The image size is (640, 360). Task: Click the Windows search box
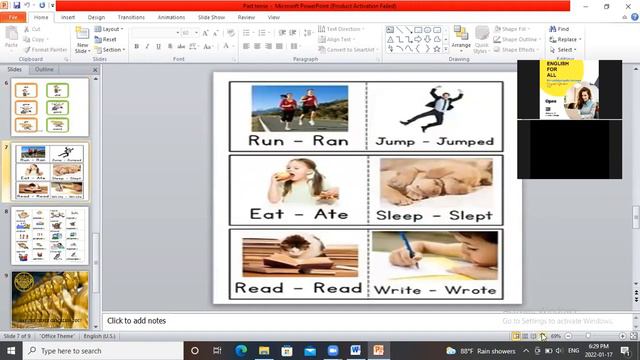(x=103, y=351)
